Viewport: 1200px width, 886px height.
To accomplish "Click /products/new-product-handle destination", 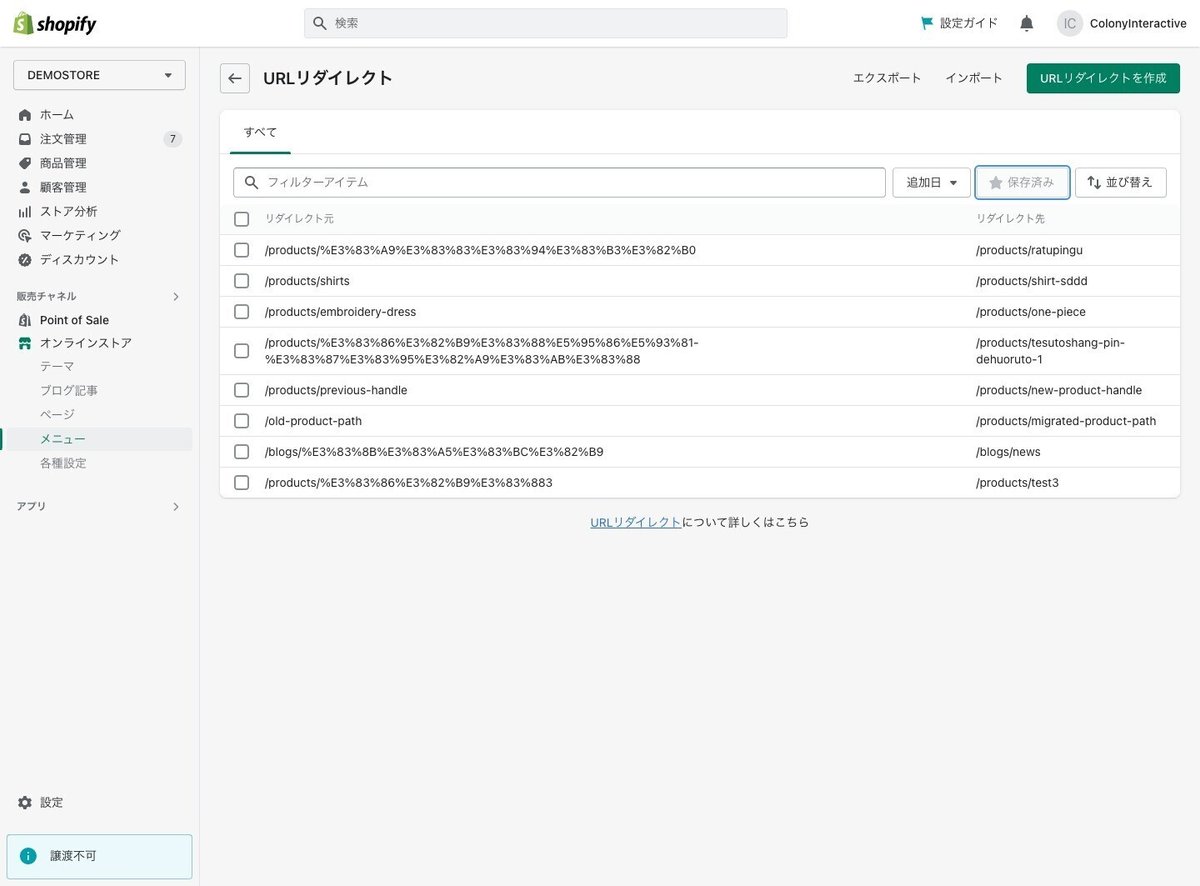I will (x=1059, y=390).
